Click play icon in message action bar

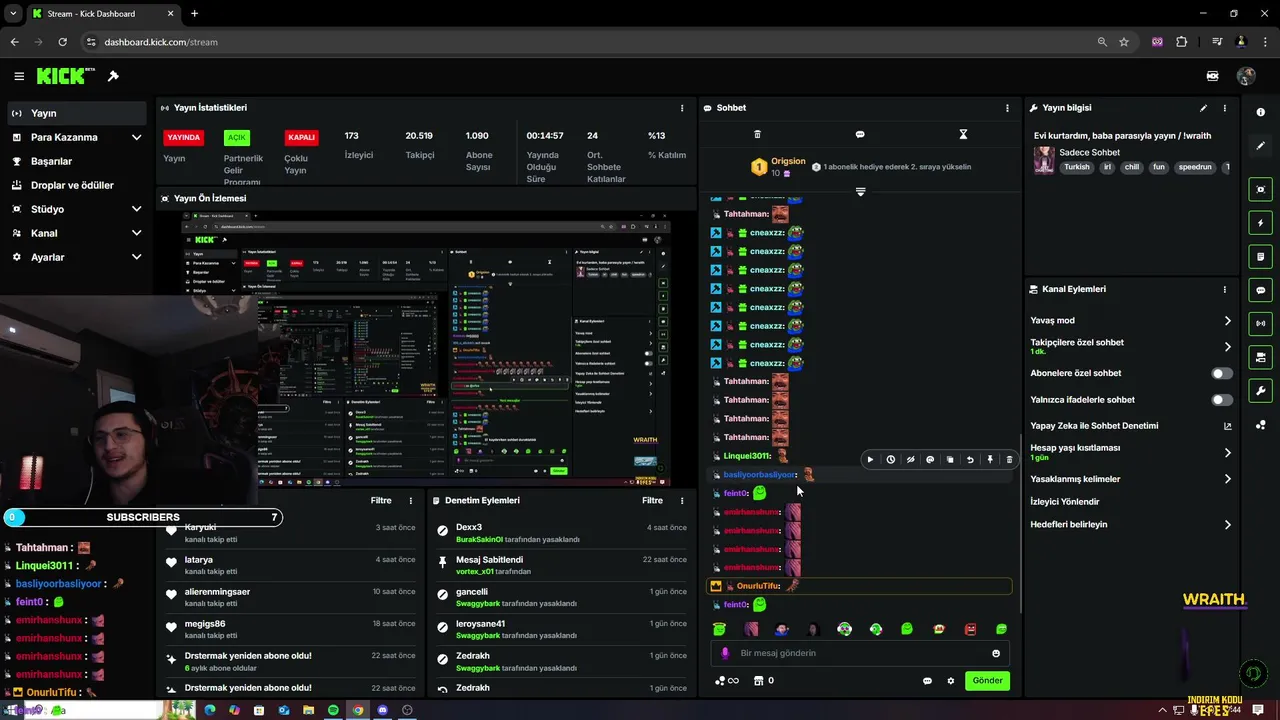pos(870,460)
